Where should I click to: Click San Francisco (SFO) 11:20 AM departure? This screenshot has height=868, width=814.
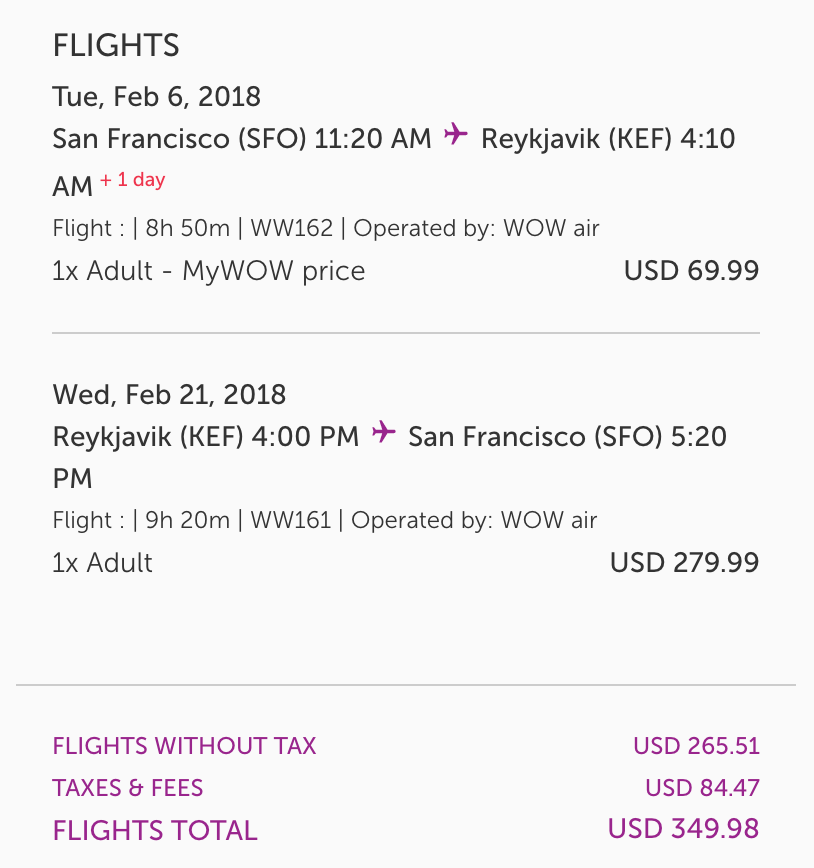pyautogui.click(x=242, y=138)
